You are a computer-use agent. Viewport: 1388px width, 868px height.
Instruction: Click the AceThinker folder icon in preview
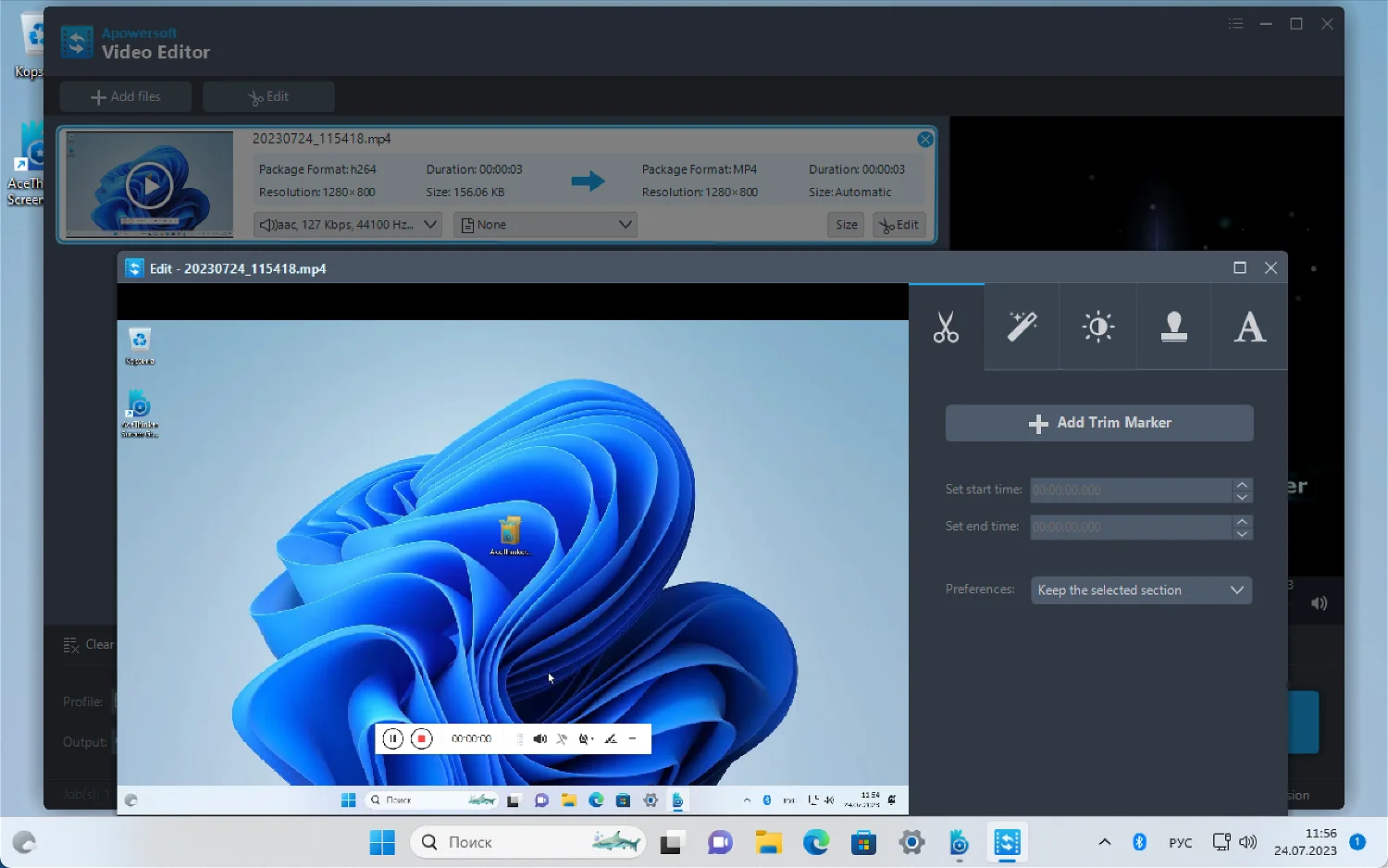pos(510,536)
